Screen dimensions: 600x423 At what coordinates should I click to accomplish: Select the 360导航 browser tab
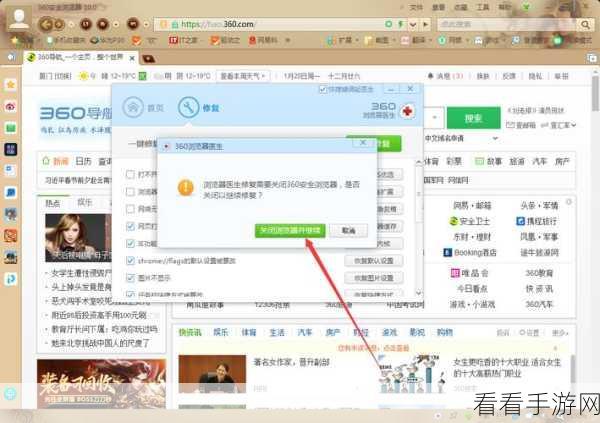(x=81, y=58)
